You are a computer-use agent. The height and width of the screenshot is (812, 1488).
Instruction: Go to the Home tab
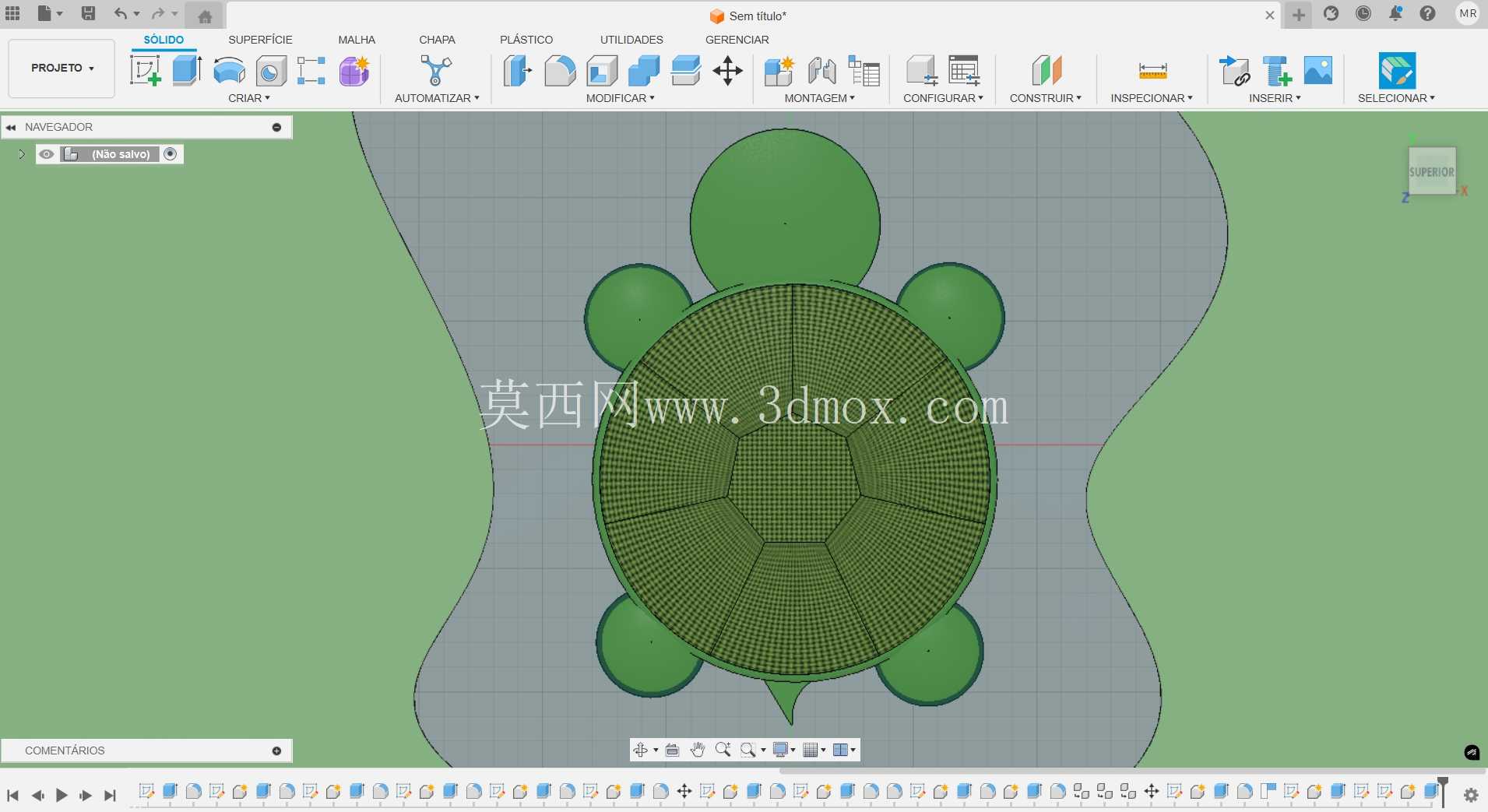(x=206, y=16)
